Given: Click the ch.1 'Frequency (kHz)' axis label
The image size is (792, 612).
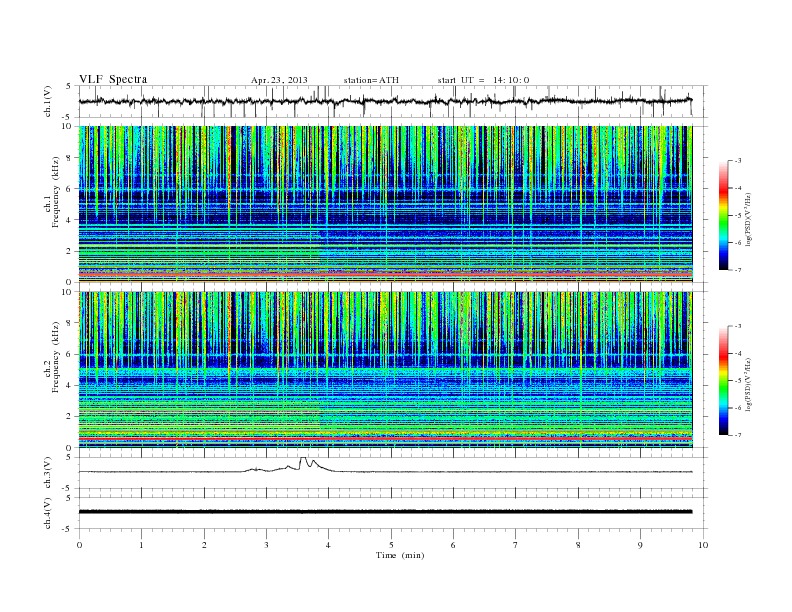Looking at the screenshot, I should pos(55,192).
